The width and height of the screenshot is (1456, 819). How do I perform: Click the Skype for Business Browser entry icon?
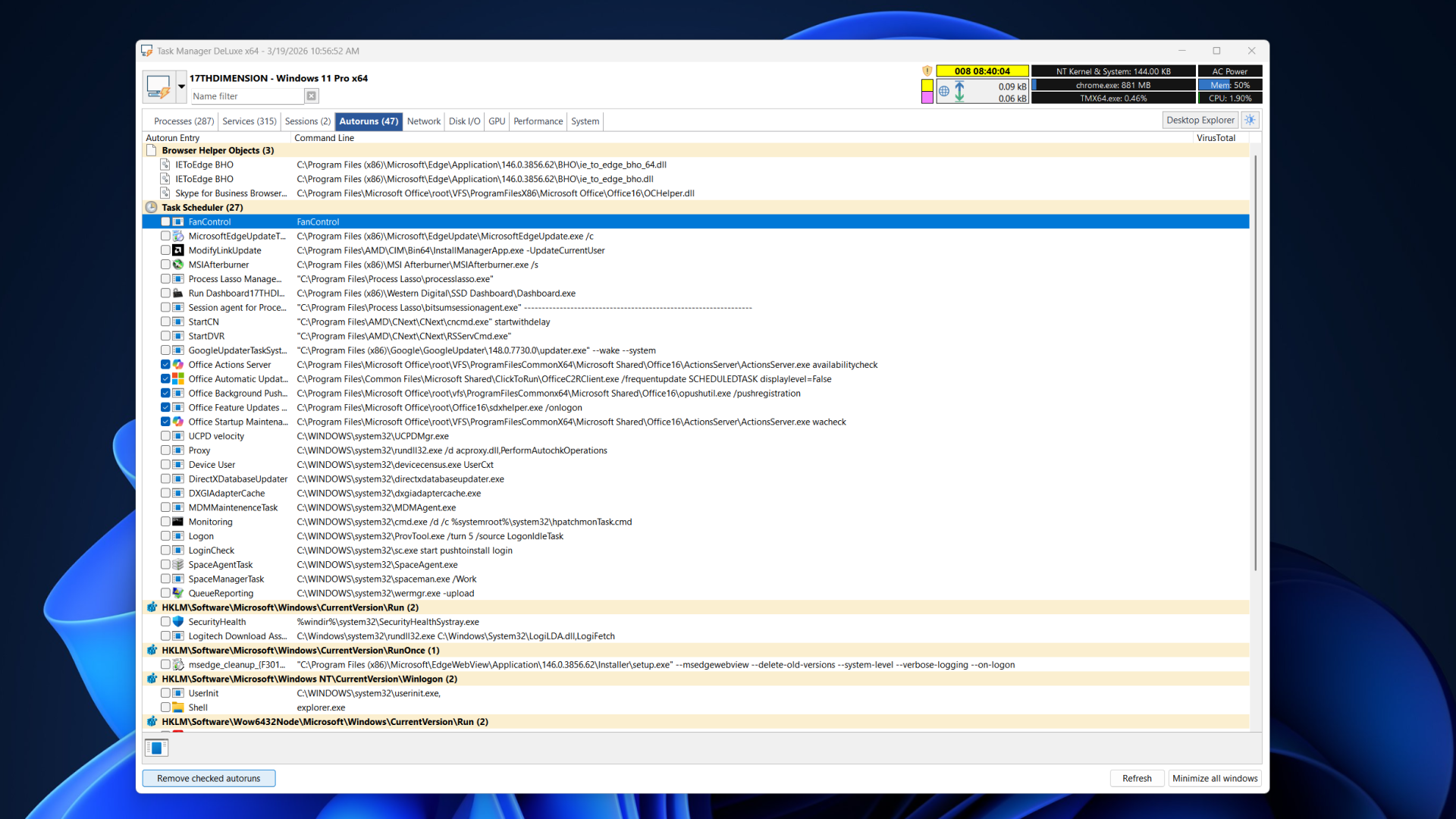pyautogui.click(x=165, y=193)
